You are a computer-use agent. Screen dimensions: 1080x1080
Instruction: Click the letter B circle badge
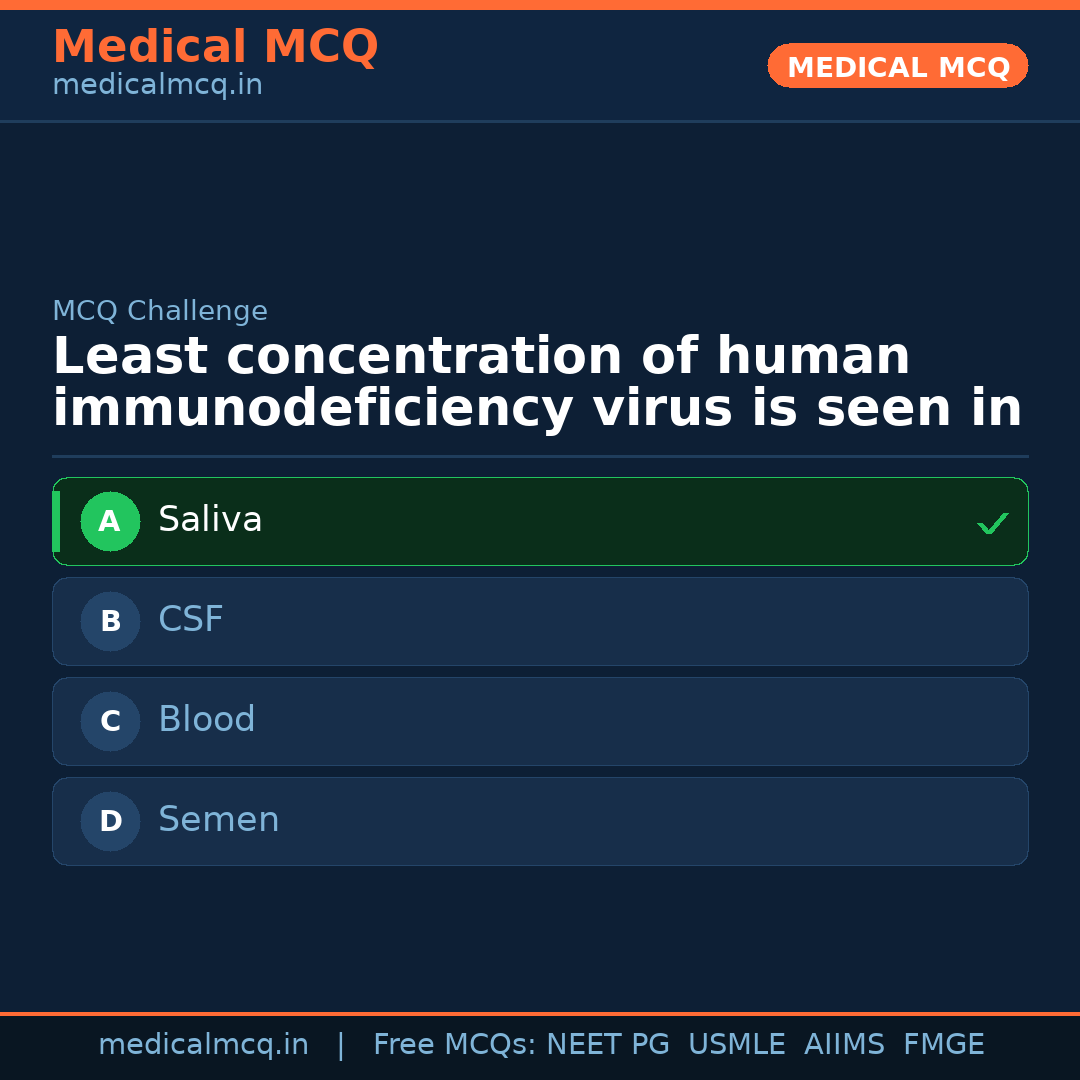[x=110, y=621]
